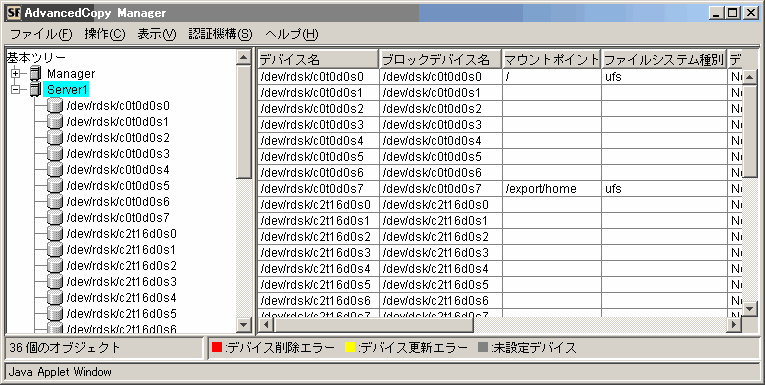Image resolution: width=765 pixels, height=385 pixels.
Task: Select ufs cell in /dev/rdsk/c0t0d0s0 row
Action: click(664, 77)
